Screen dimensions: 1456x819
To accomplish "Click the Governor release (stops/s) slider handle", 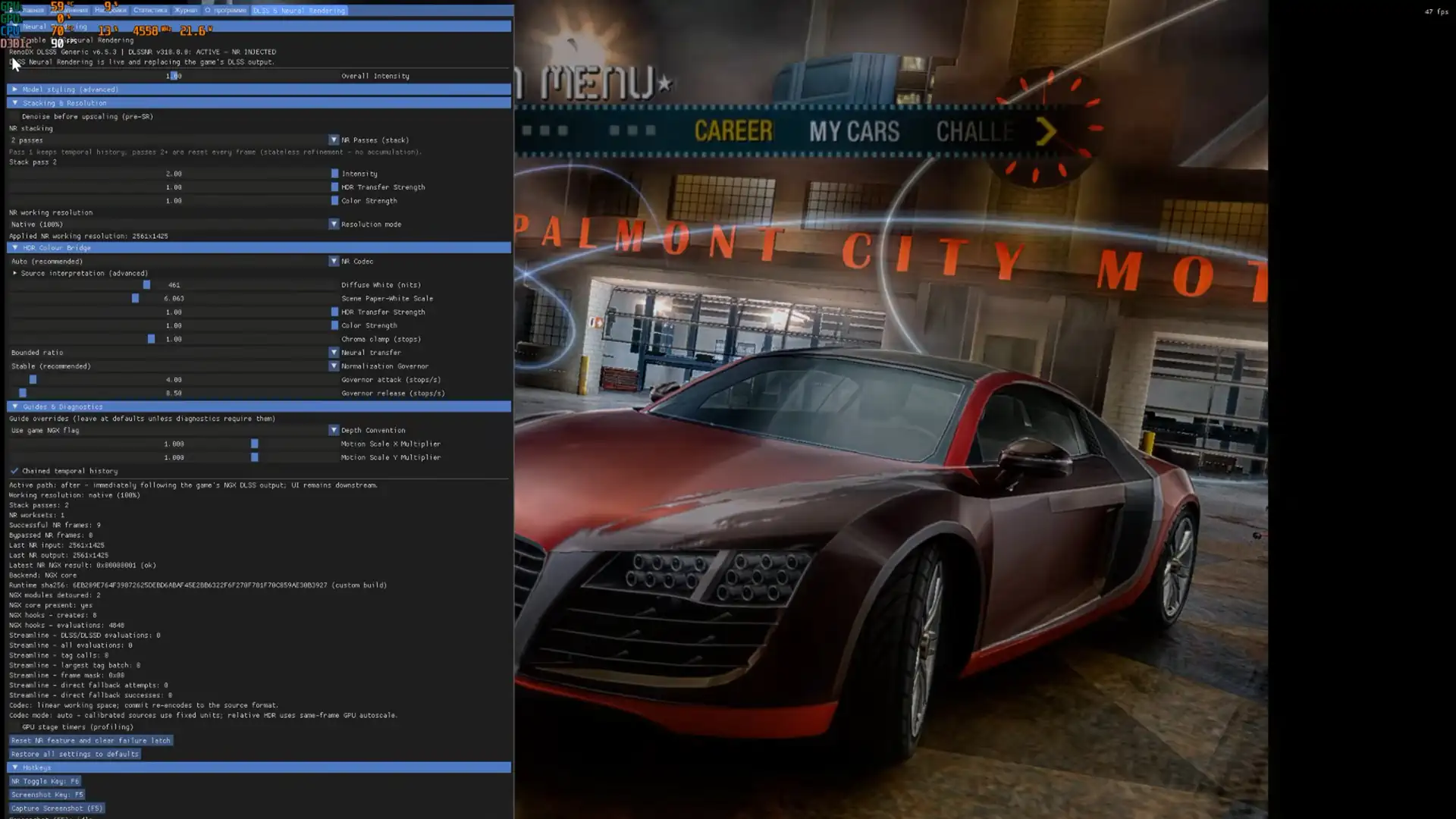I will (23, 394).
